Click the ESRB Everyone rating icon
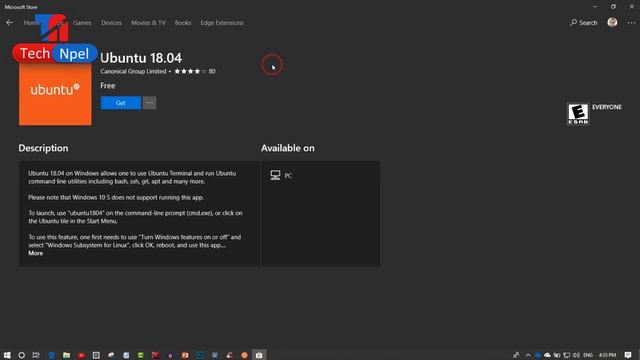Screen dimensions: 640x360 click(x=578, y=114)
